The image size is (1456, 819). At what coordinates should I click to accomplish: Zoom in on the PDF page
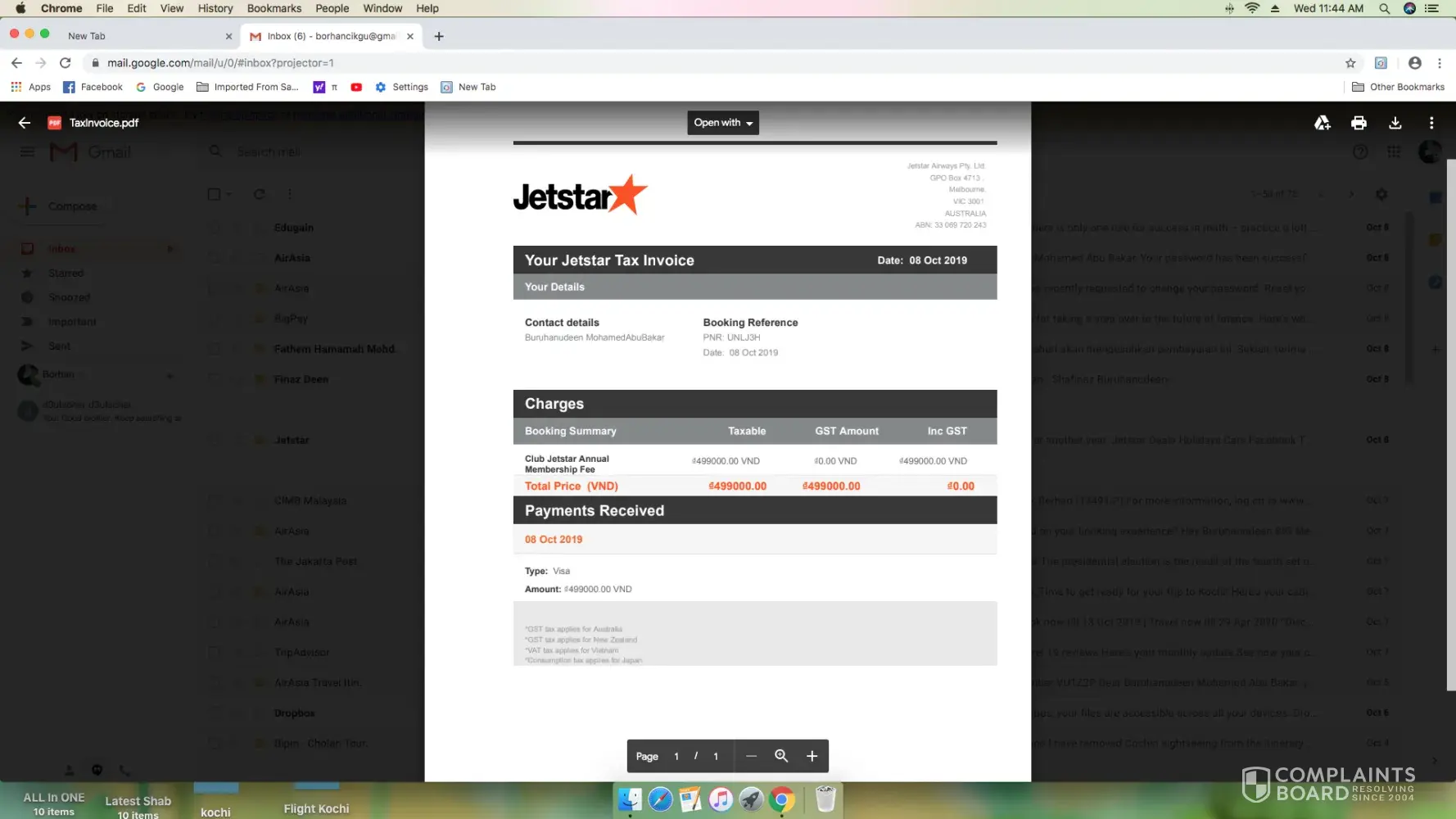(x=812, y=756)
